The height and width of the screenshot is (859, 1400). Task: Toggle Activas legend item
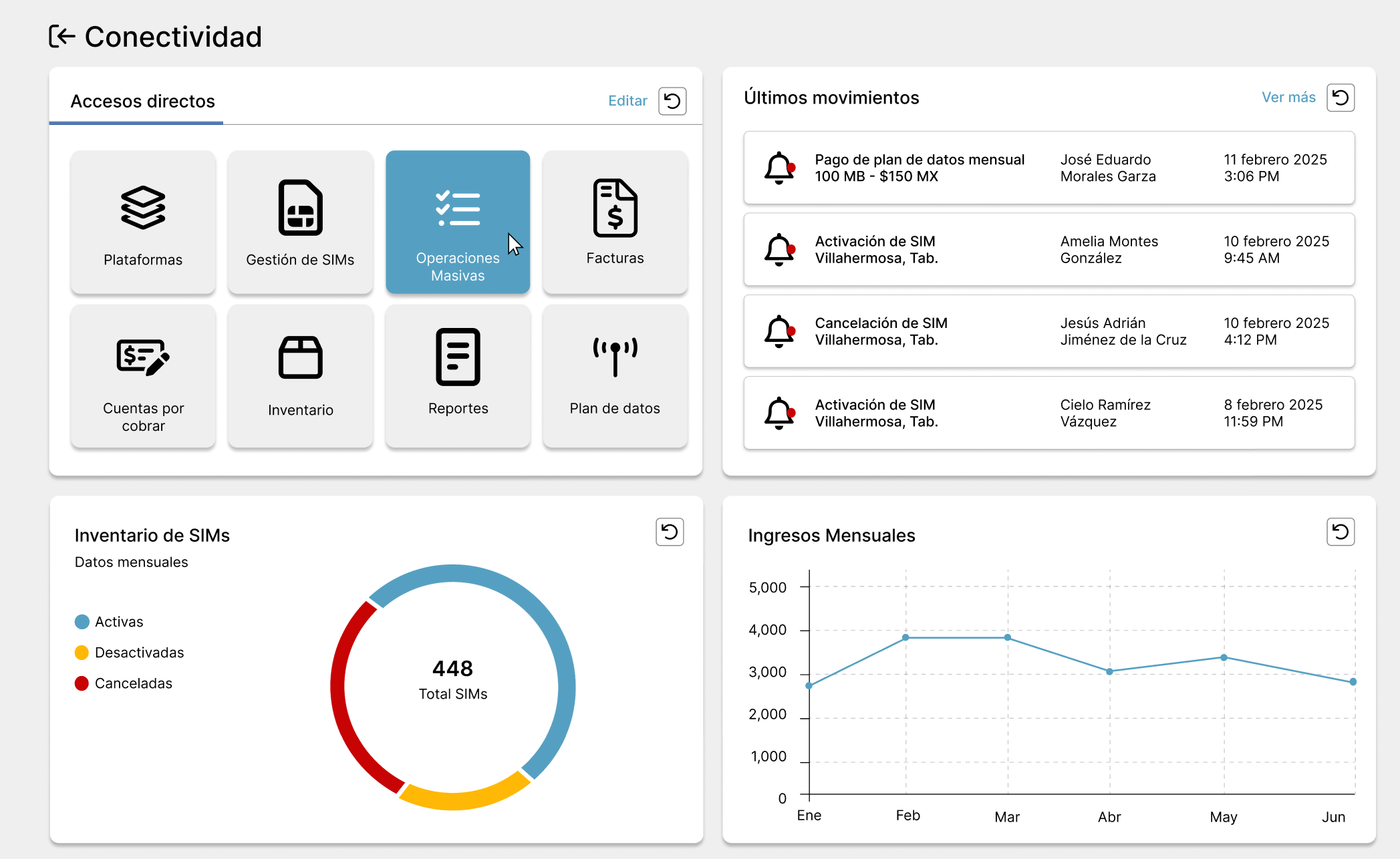(x=118, y=622)
